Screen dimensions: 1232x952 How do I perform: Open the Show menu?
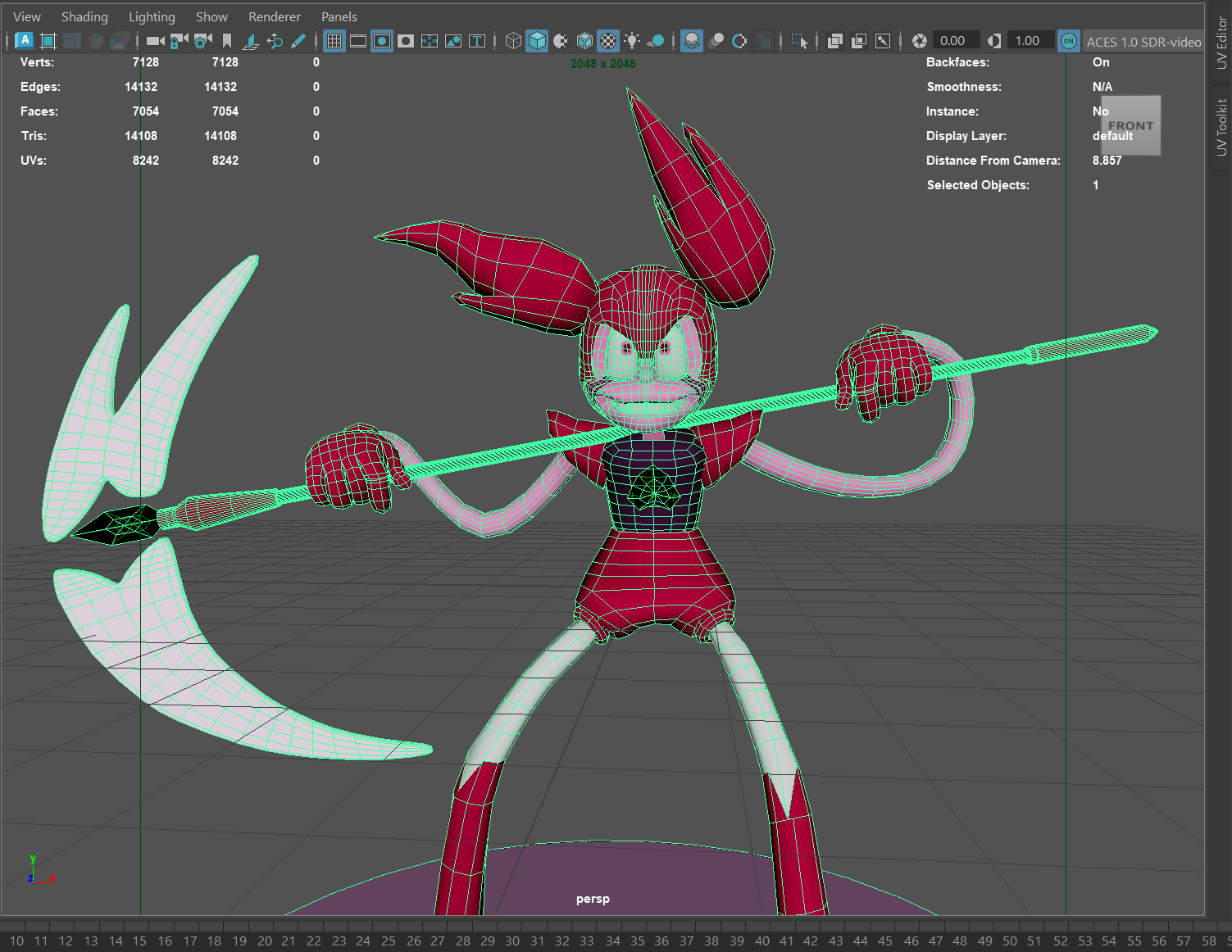click(x=211, y=16)
